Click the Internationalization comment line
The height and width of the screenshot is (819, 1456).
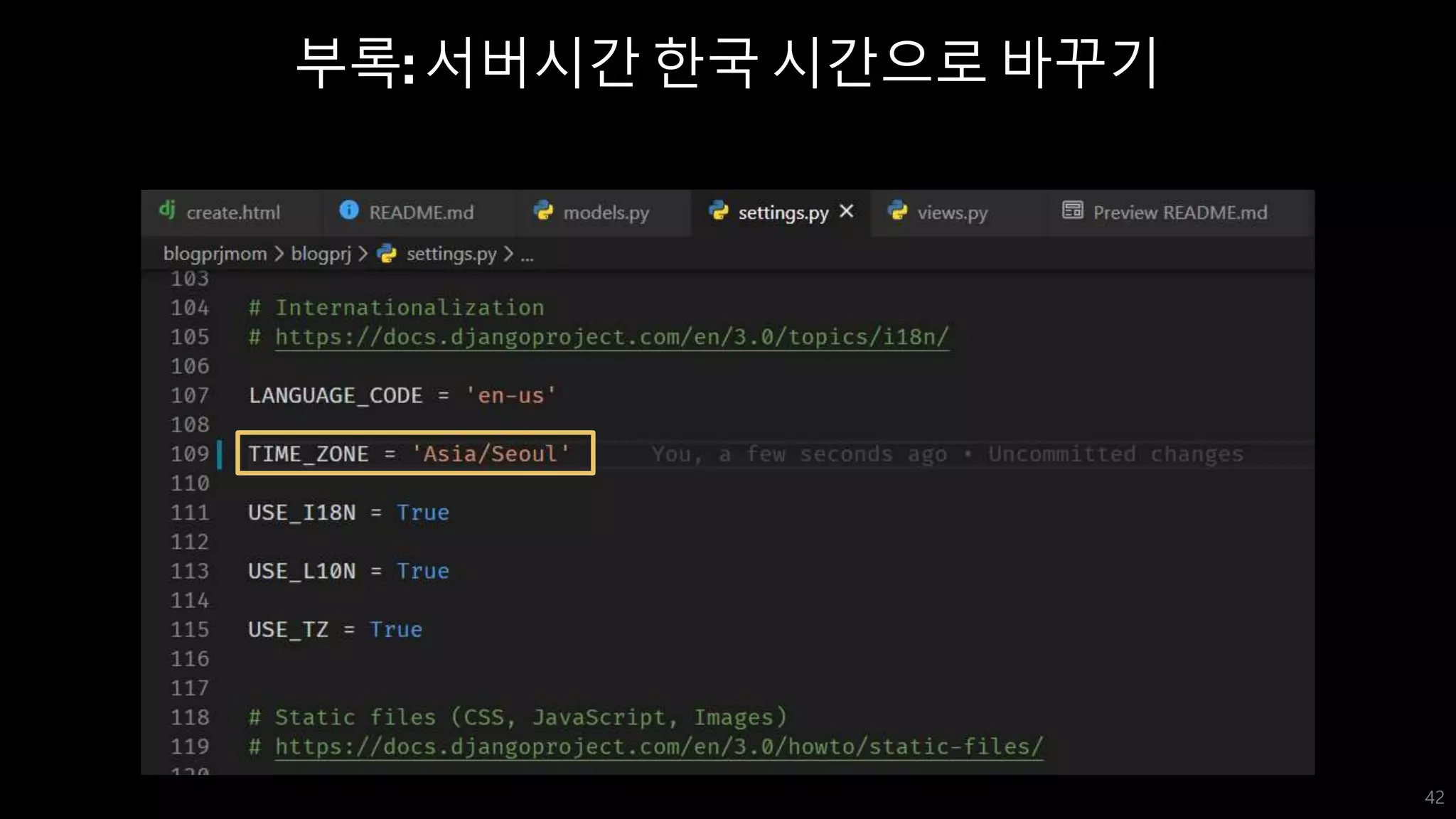(x=396, y=308)
